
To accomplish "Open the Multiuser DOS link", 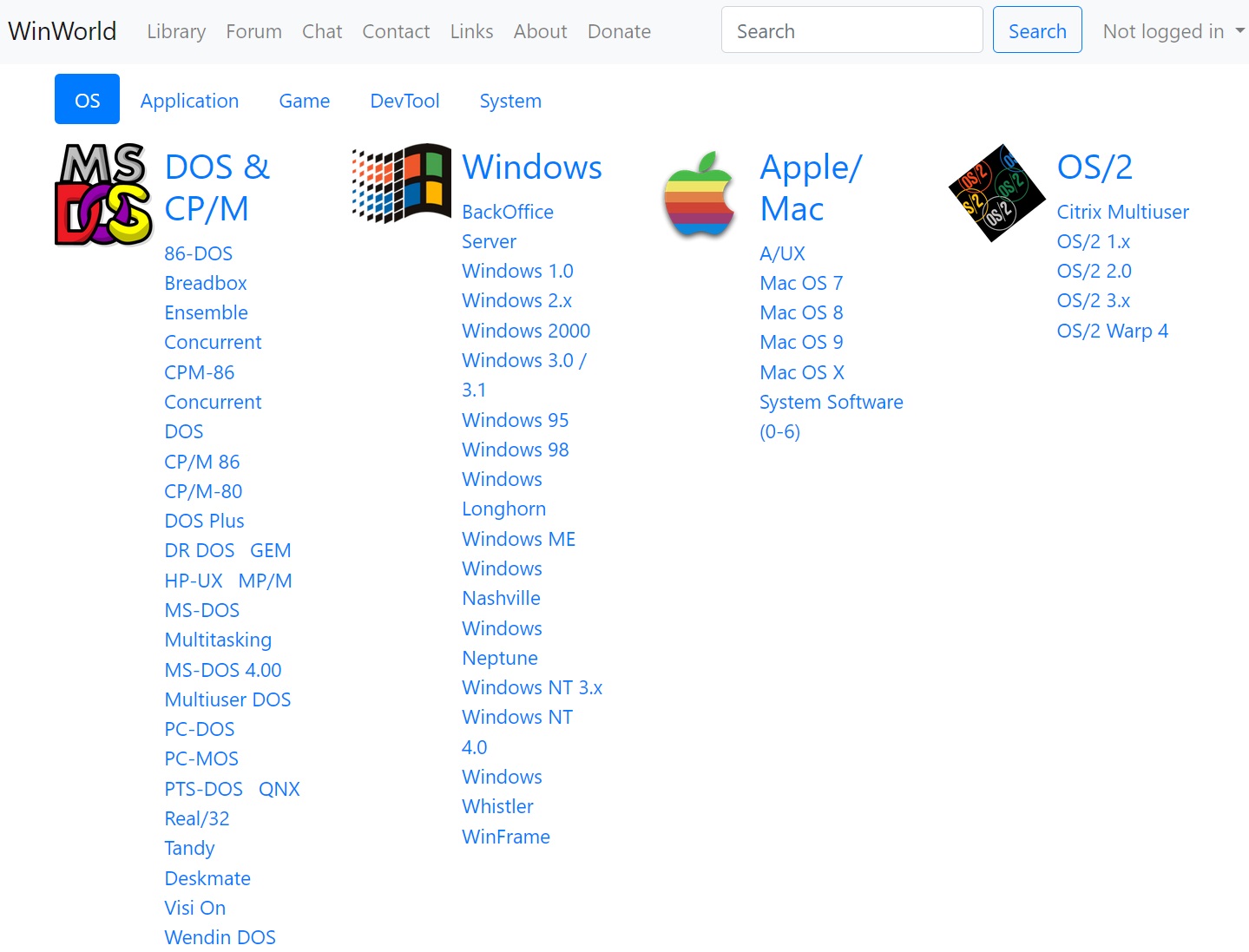I will pos(227,699).
